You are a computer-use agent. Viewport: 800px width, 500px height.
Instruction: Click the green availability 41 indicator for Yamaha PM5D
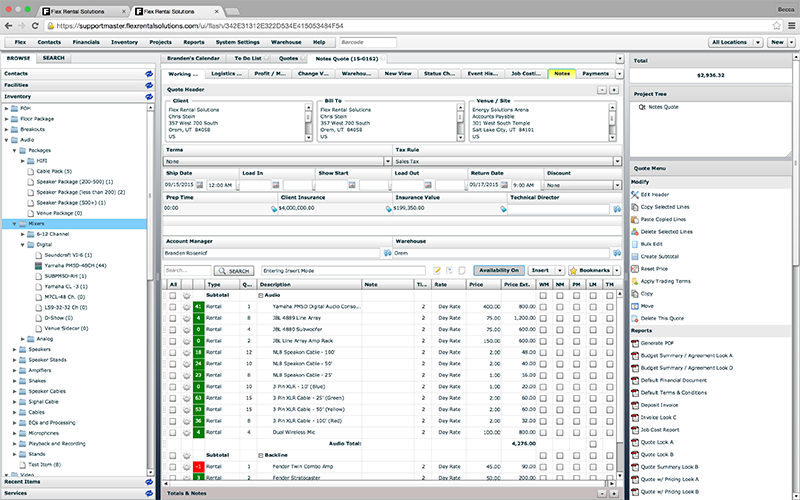[x=198, y=307]
